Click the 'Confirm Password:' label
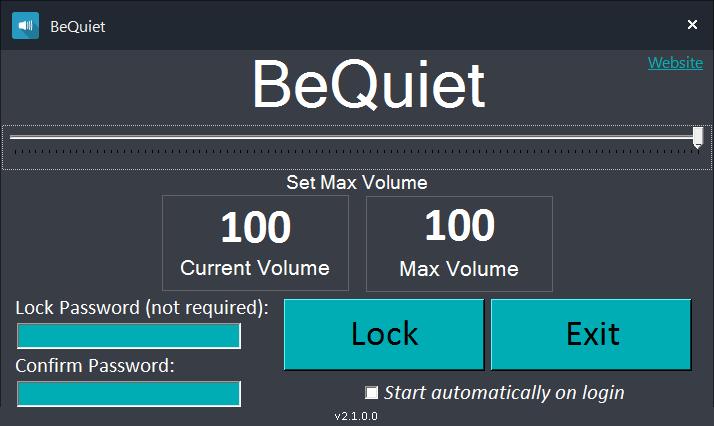This screenshot has width=714, height=426. tap(95, 365)
